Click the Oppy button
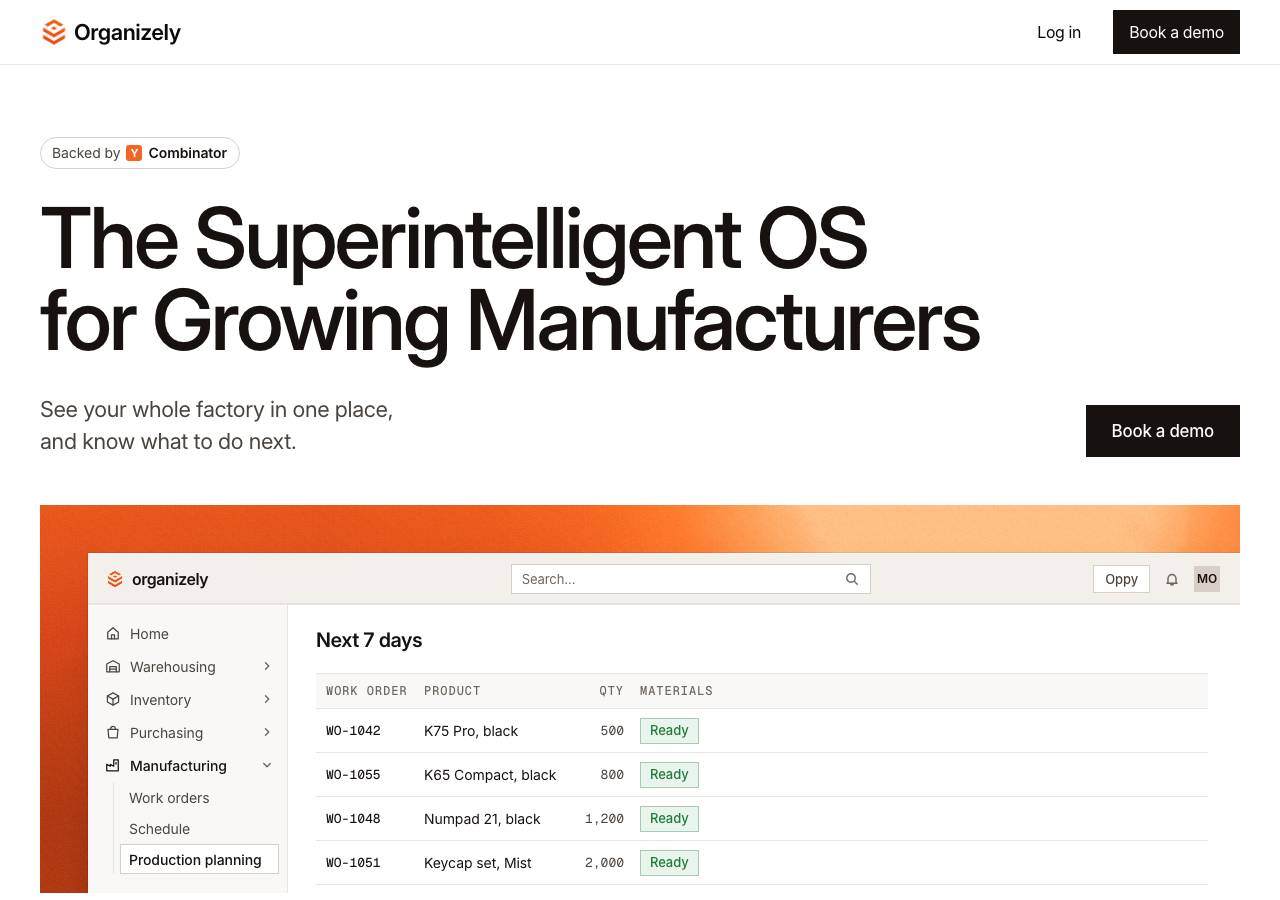Screen dimensions: 1280x900 point(1121,579)
